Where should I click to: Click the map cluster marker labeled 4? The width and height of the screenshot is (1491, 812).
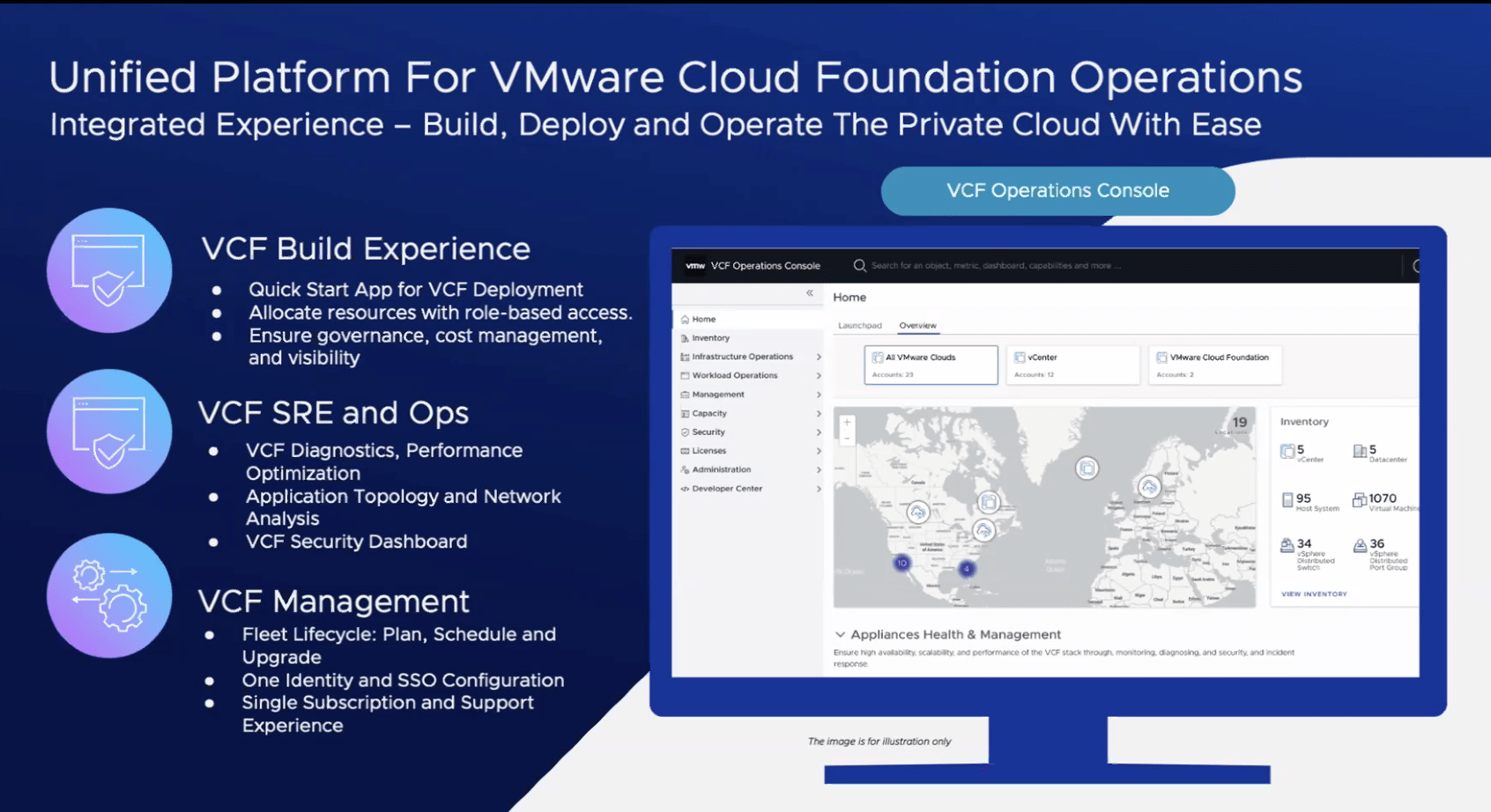[967, 569]
